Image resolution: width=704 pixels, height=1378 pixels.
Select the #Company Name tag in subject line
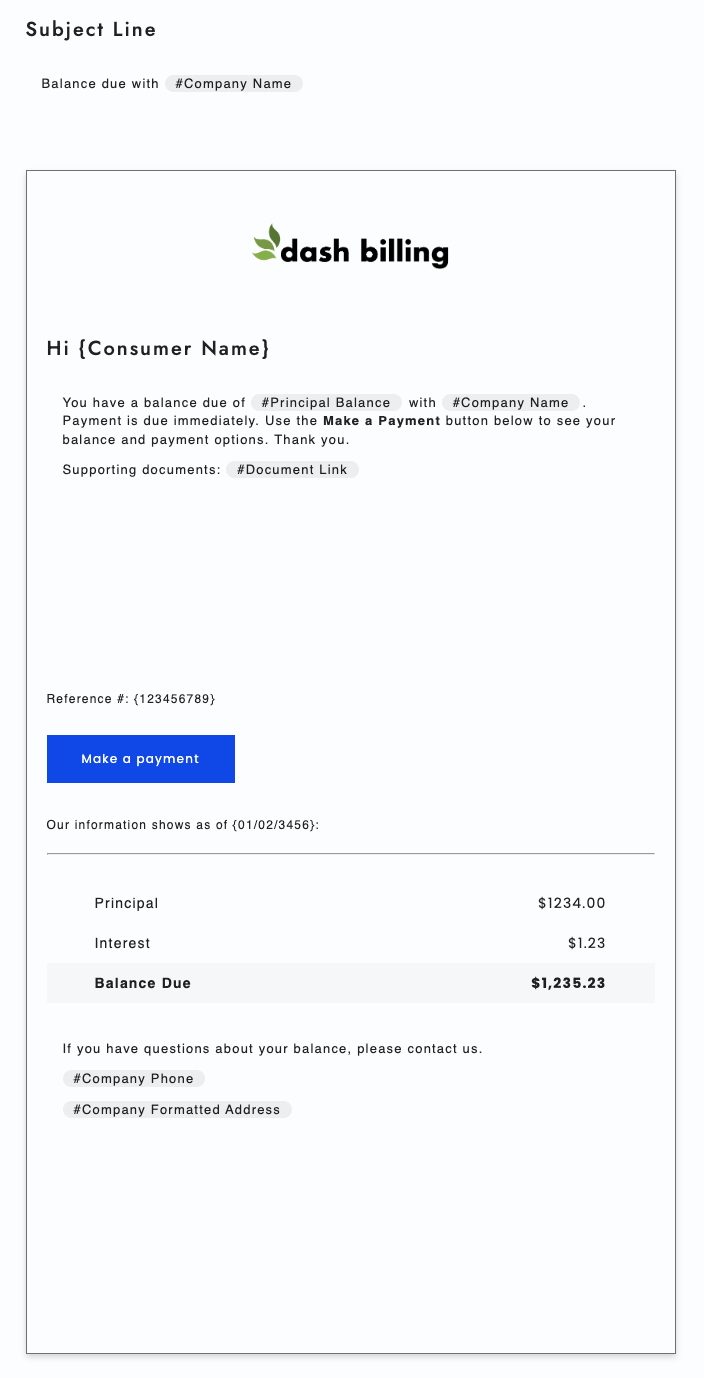233,84
